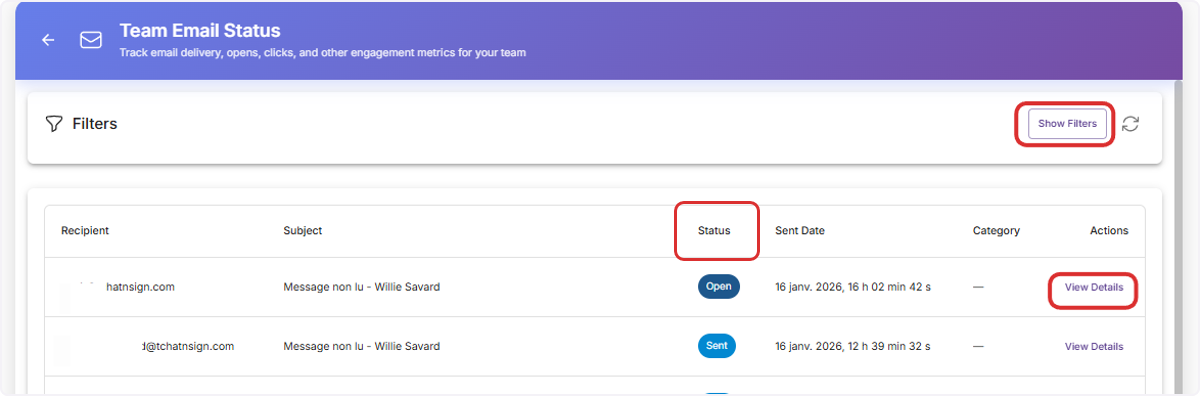The height and width of the screenshot is (396, 1200).
Task: Select the subject in the Sent status row
Action: click(362, 347)
